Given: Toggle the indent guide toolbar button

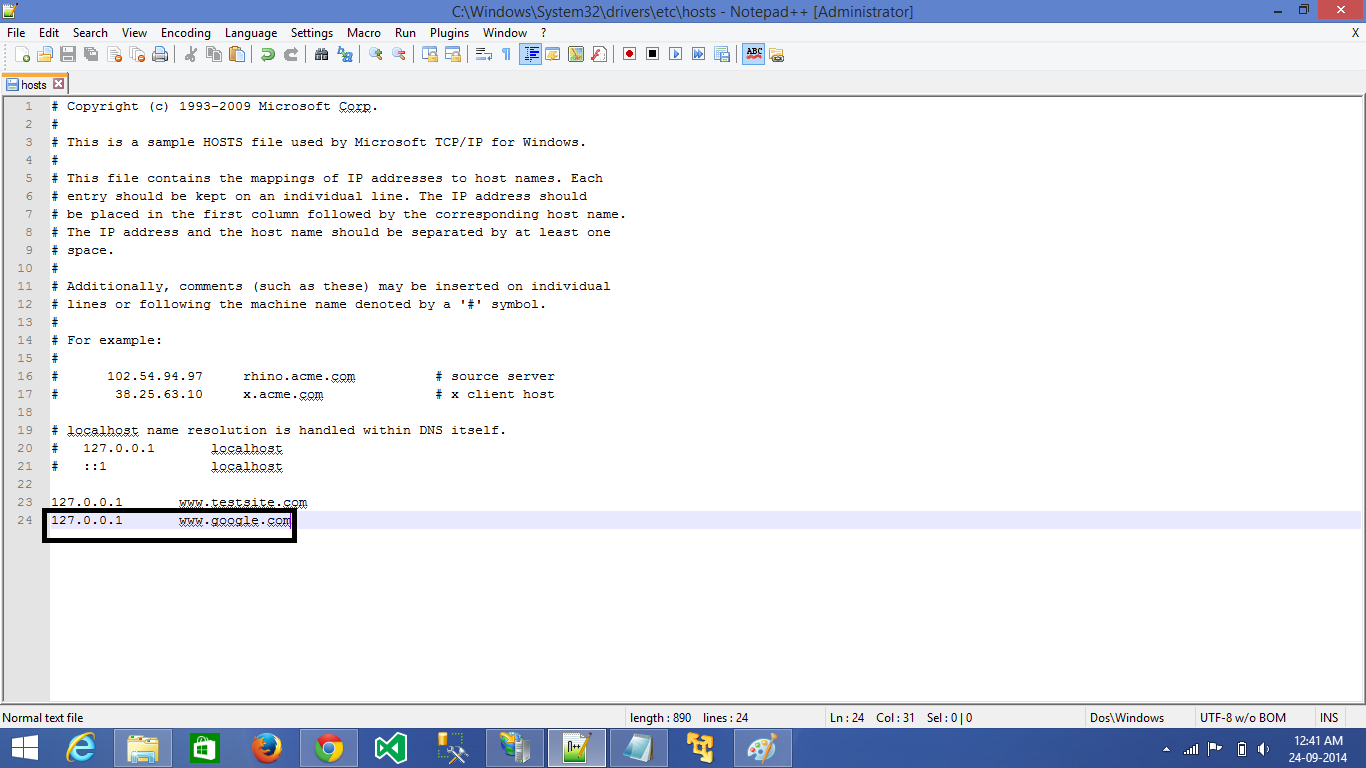Looking at the screenshot, I should click(x=530, y=54).
